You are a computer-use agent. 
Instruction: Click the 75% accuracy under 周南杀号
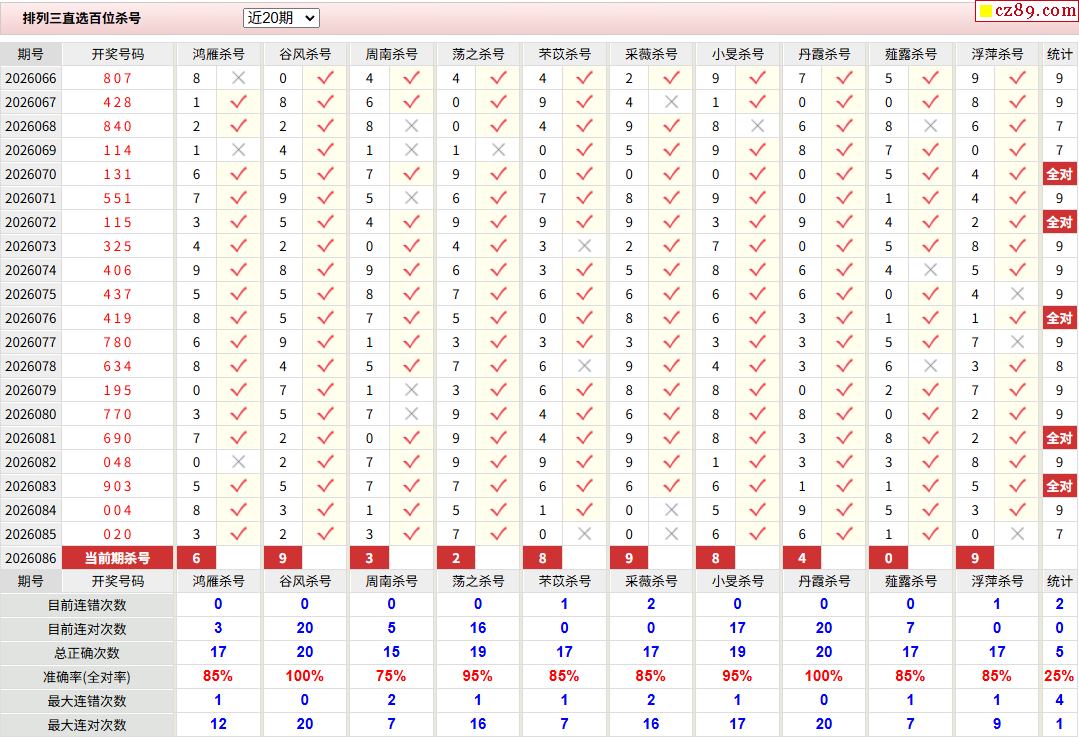(x=391, y=676)
